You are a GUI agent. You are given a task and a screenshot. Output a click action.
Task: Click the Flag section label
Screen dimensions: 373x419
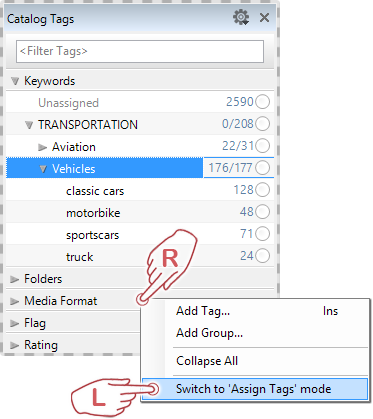point(35,323)
